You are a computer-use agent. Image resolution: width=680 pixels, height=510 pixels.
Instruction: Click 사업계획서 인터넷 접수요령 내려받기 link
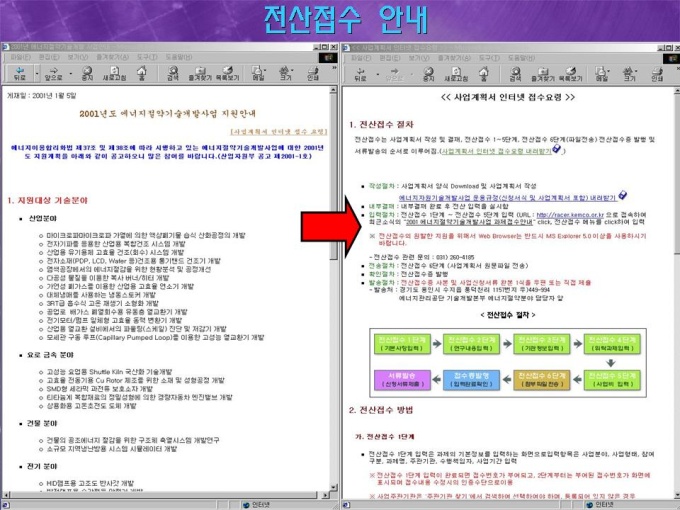click(496, 151)
